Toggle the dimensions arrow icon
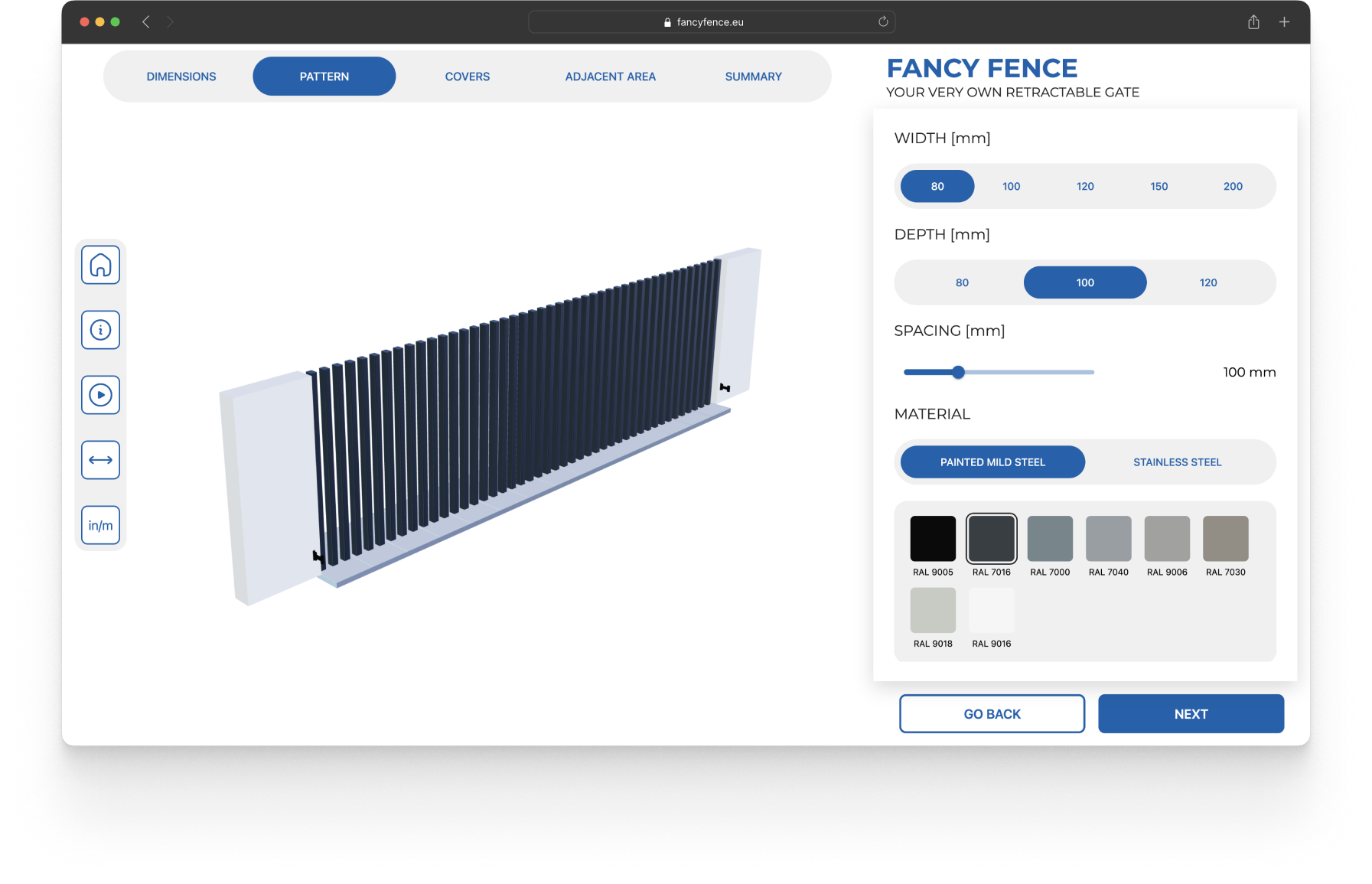Image resolution: width=1372 pixels, height=884 pixels. pos(100,460)
